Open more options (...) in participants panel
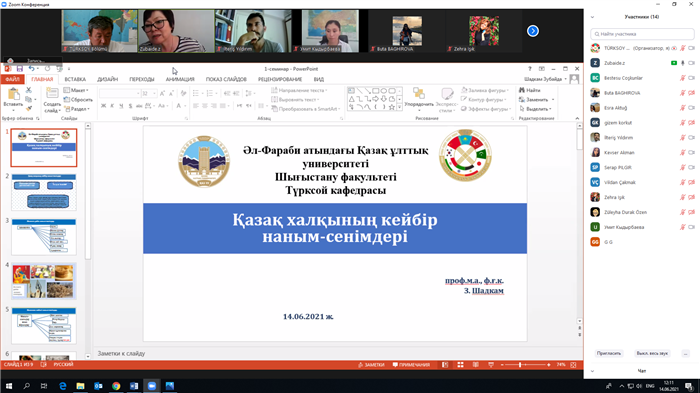Image resolution: width=700 pixels, height=393 pixels. pyautogui.click(x=686, y=353)
